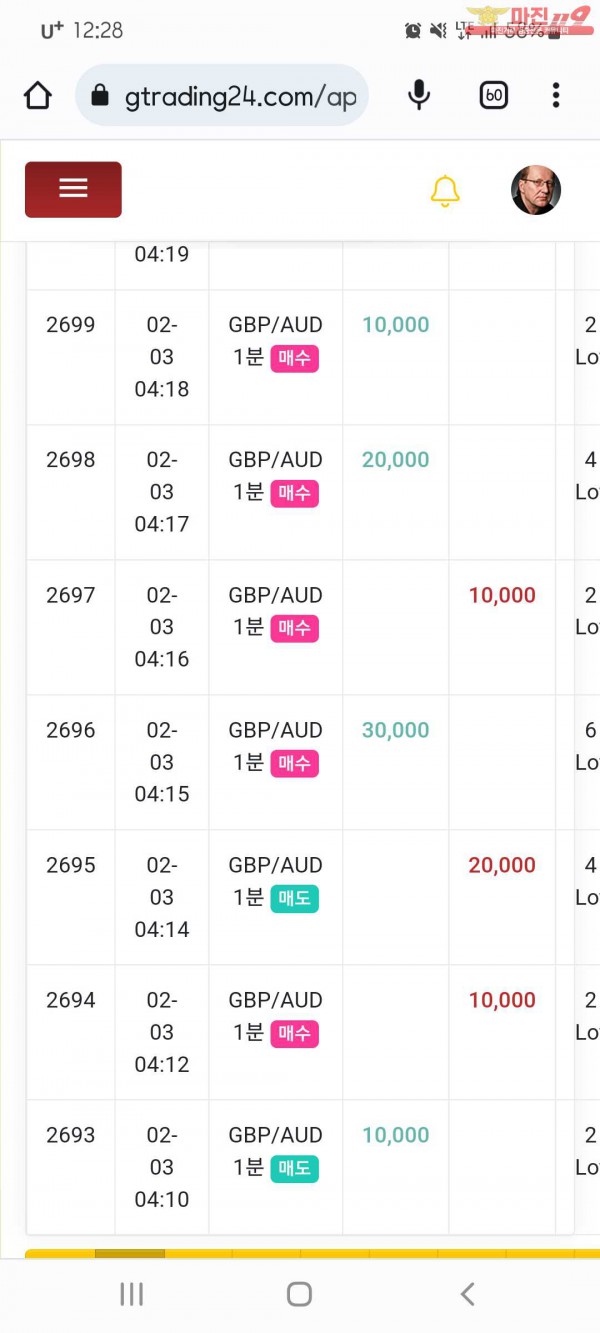The height and width of the screenshot is (1333, 600).
Task: Click the 30,000 amount in row 2696
Action: click(x=395, y=730)
